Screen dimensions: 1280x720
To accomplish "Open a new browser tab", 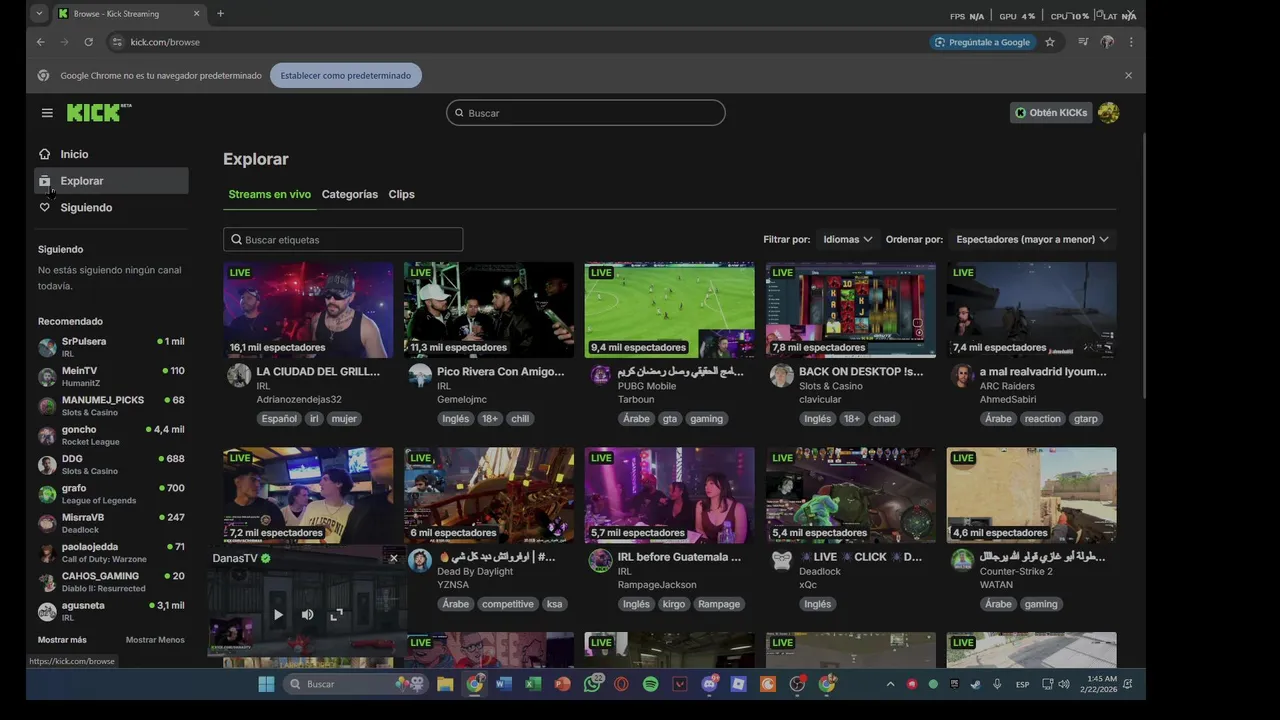I will [x=220, y=14].
